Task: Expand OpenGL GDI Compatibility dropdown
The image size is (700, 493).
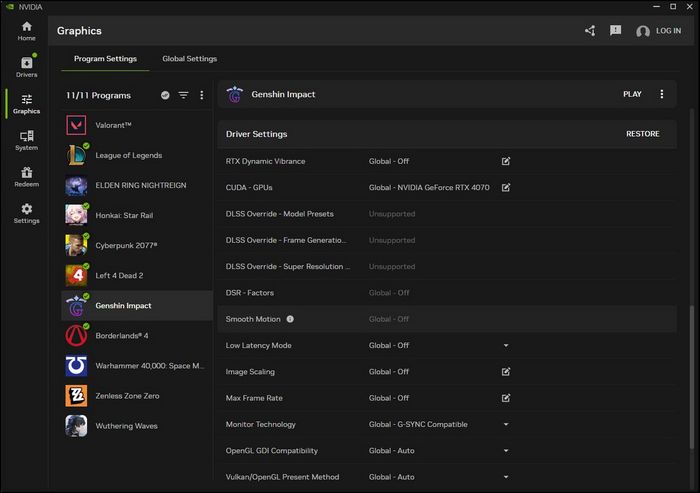Action: 506,451
